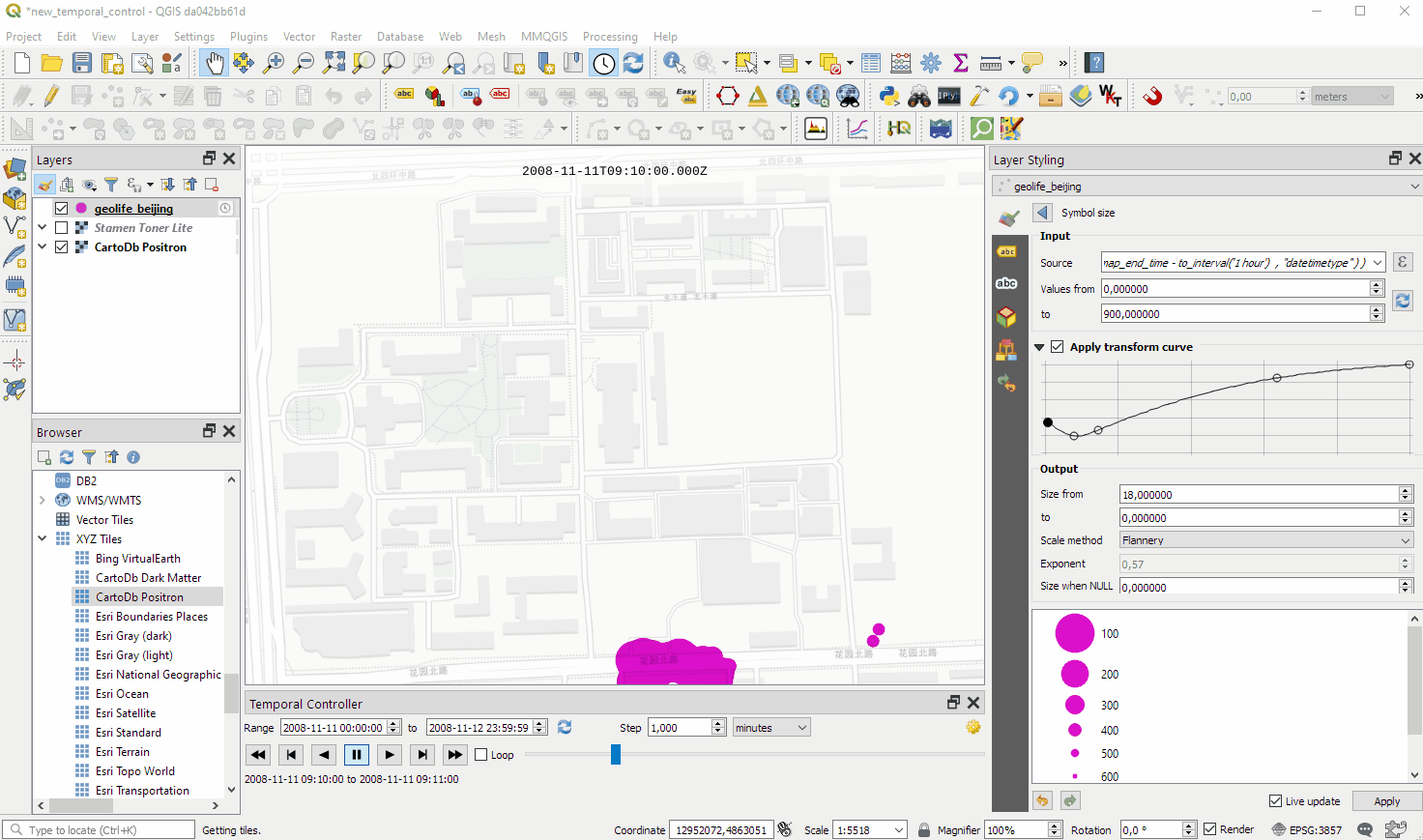
Task: Undo last style change in Layer Styling
Action: pos(1042,800)
